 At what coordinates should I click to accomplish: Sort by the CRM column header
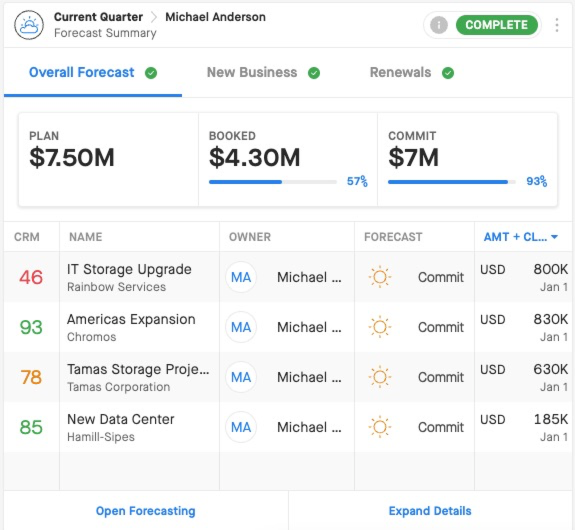click(27, 237)
